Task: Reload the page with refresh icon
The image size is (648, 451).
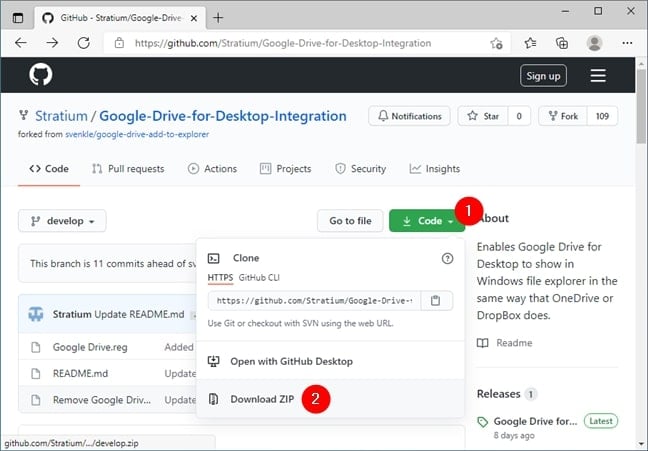Action: coord(83,43)
